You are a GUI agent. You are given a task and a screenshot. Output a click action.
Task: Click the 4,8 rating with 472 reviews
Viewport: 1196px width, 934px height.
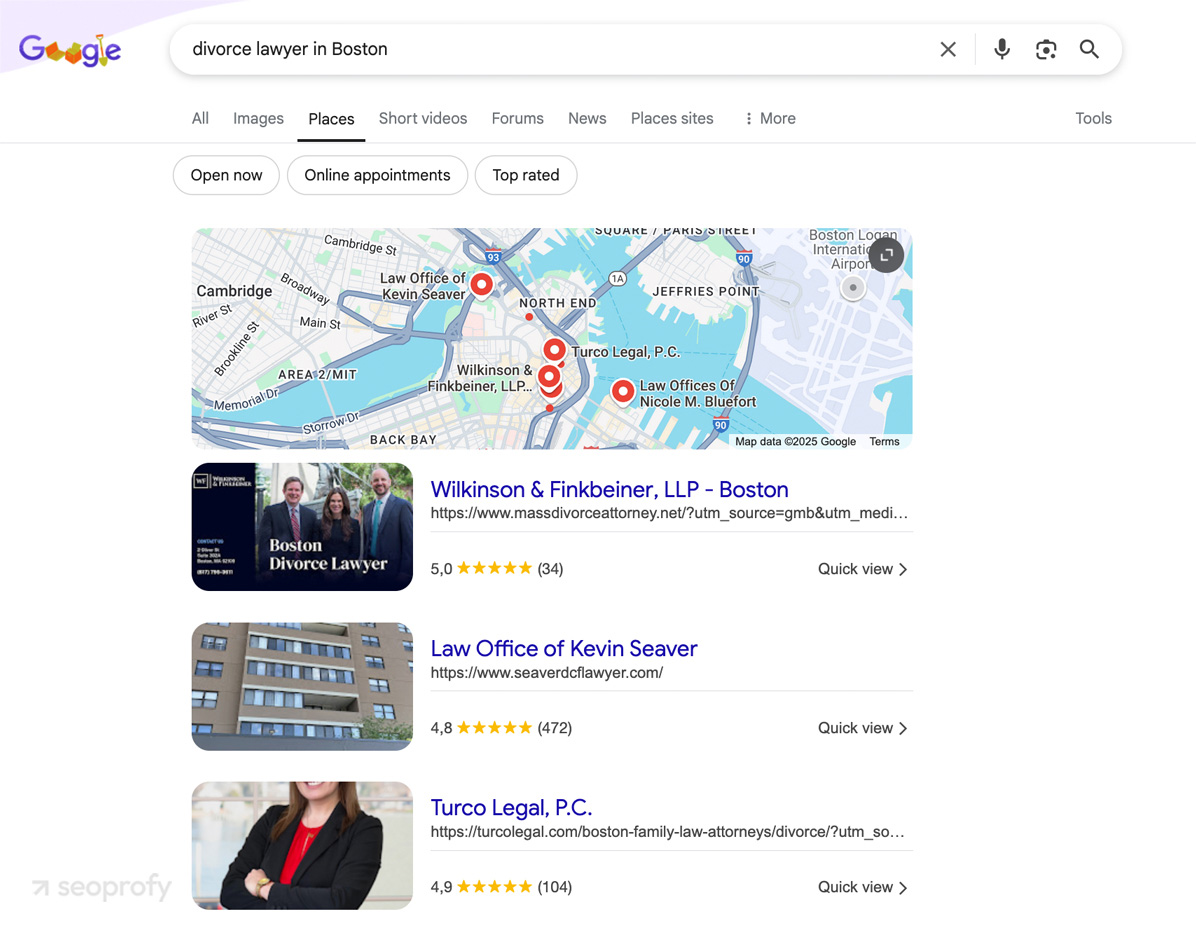(501, 728)
